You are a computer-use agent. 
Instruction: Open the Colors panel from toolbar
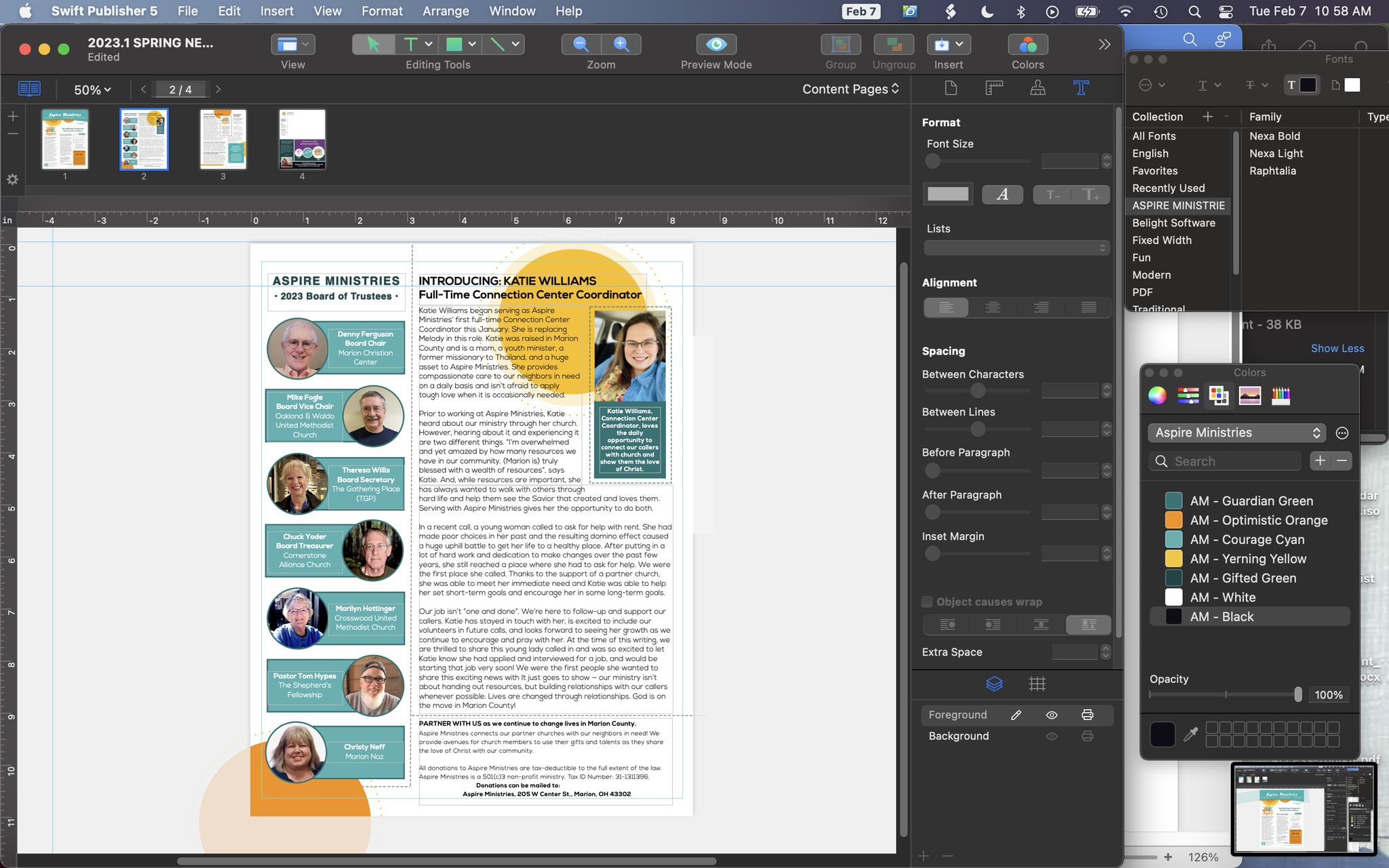[1028, 45]
